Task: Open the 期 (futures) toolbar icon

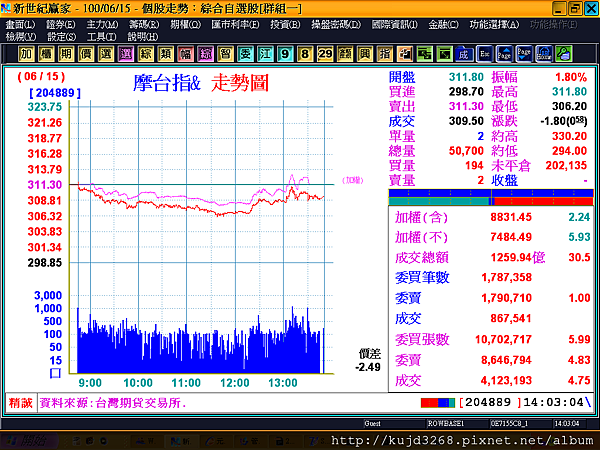Action: click(x=66, y=54)
